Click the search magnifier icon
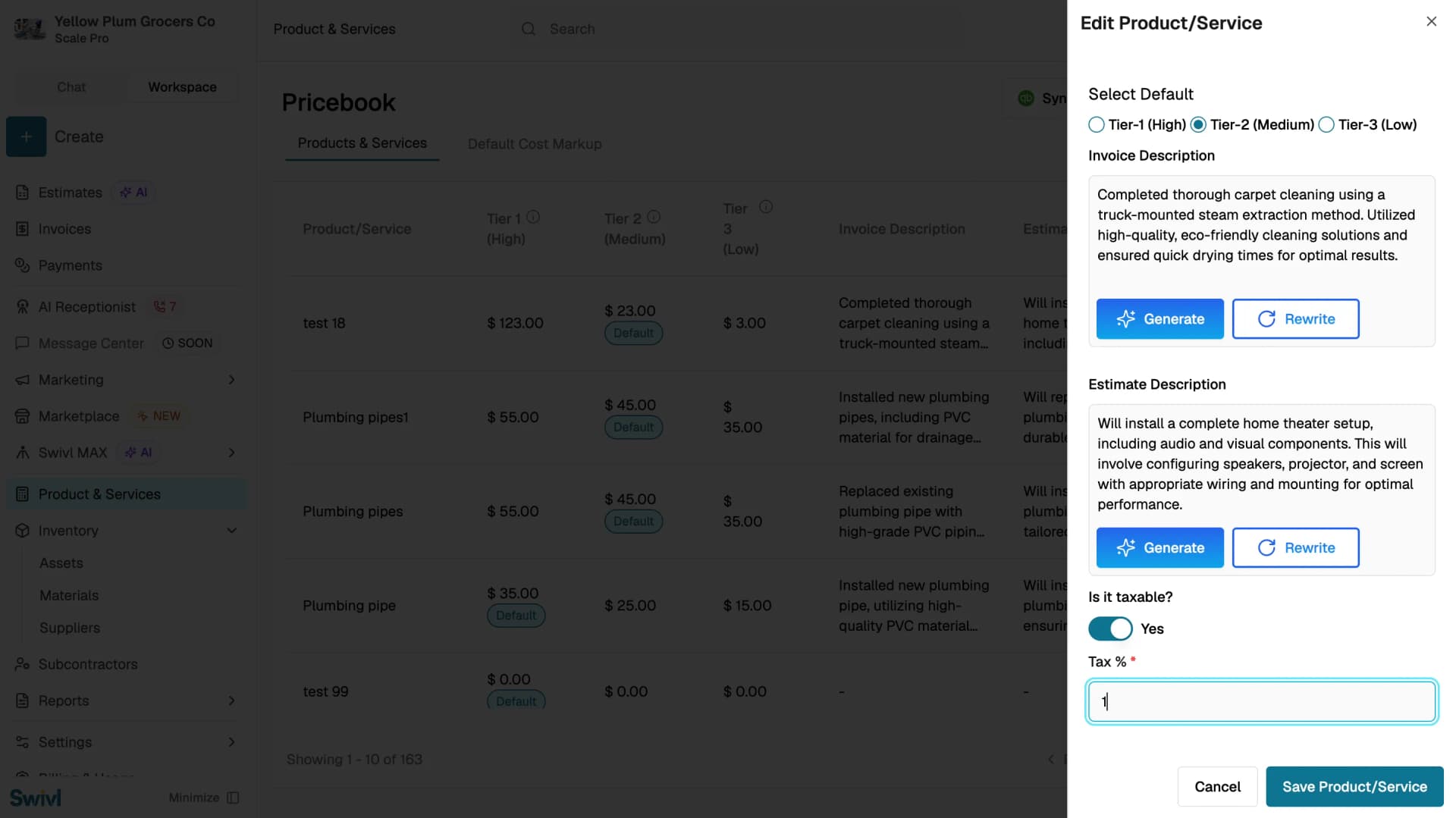 point(529,29)
